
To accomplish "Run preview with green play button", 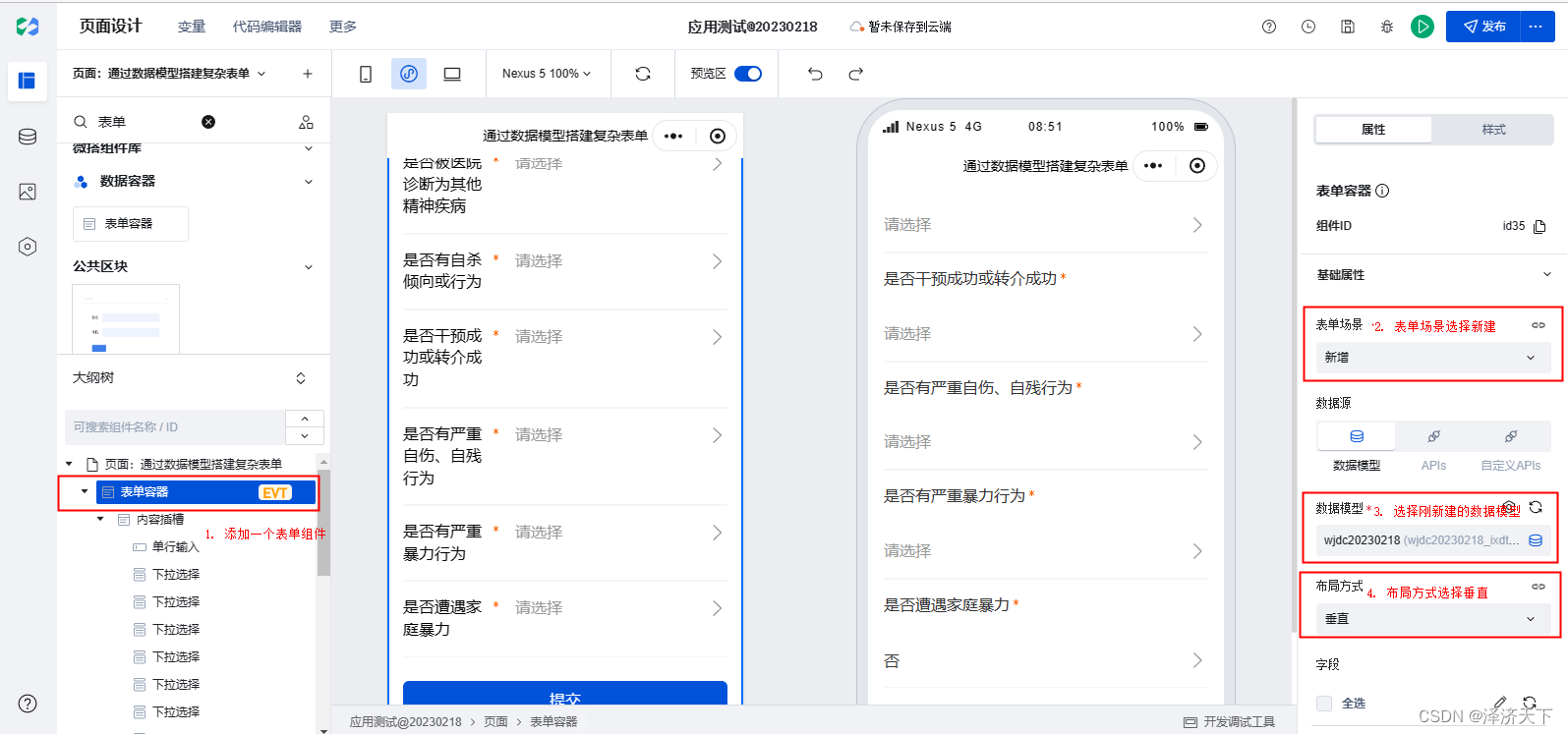I will click(1423, 27).
